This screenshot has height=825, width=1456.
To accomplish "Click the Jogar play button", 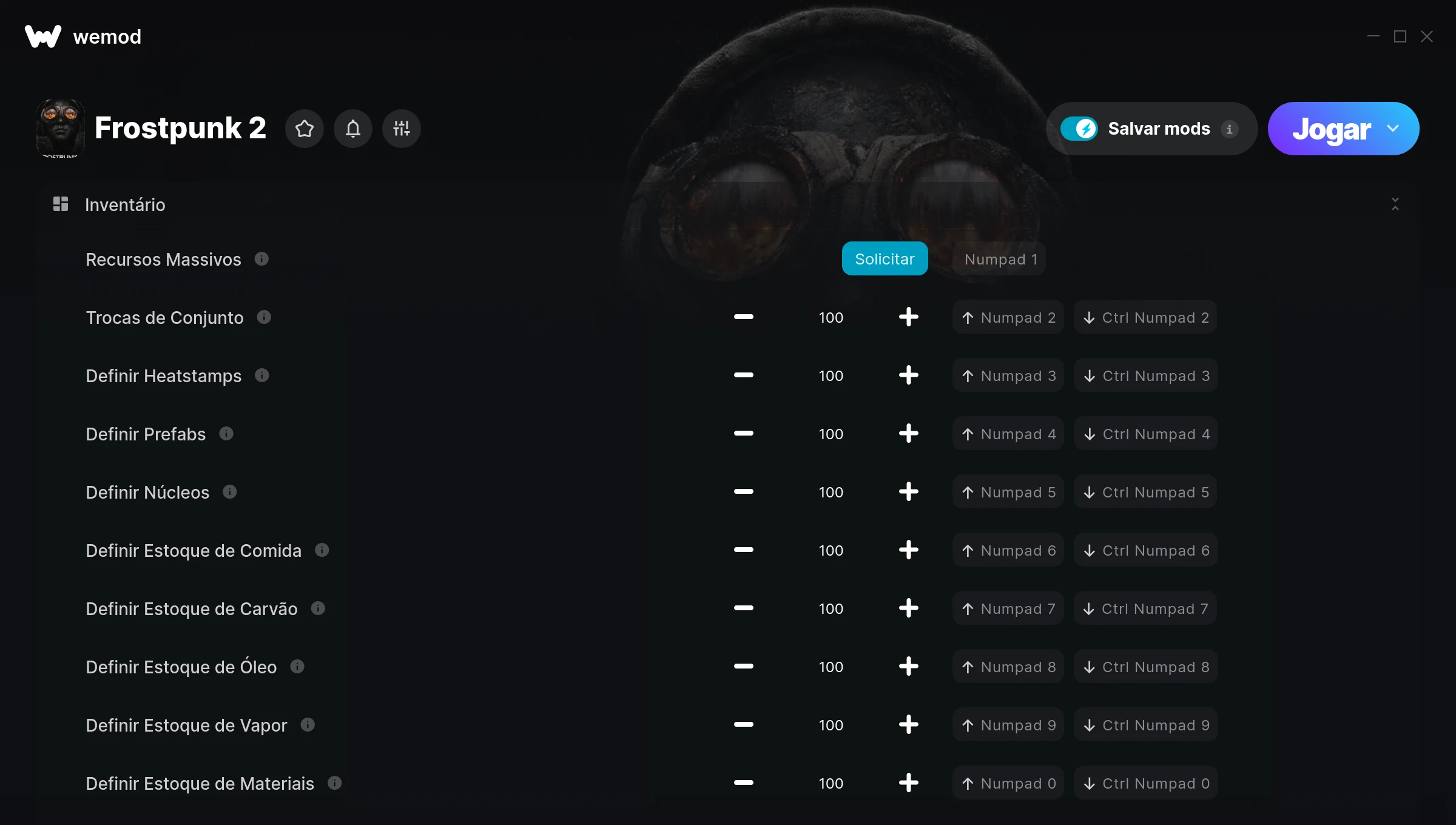I will [x=1331, y=129].
